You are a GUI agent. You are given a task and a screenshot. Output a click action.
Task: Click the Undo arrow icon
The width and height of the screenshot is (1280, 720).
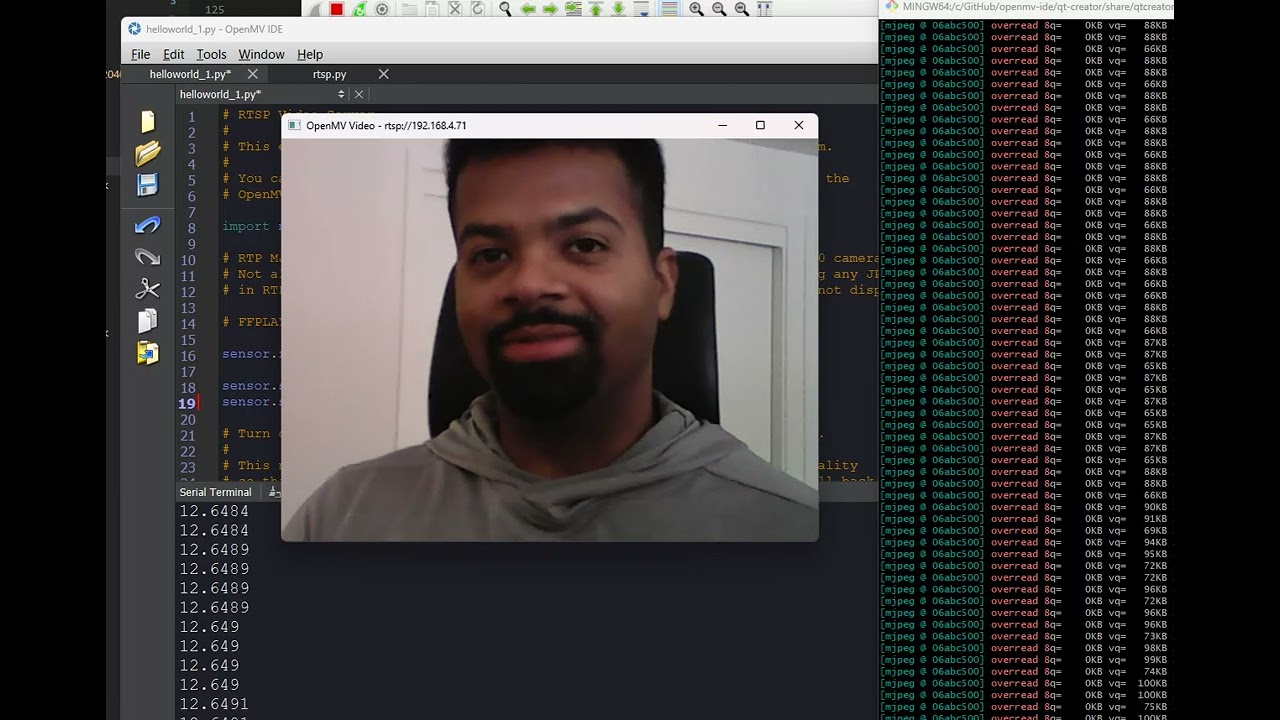coord(148,226)
